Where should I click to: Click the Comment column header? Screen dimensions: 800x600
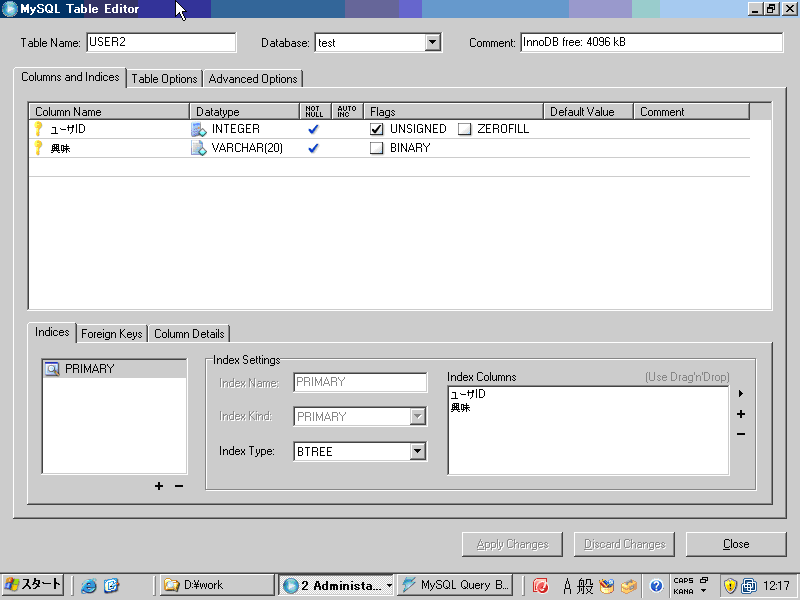(692, 112)
